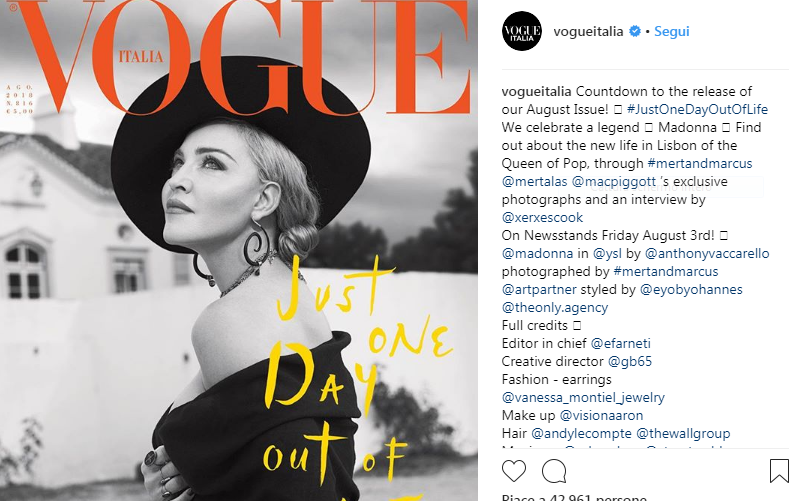This screenshot has height=501, width=796.
Task: Open the #JustOneDayOutOfLife hashtag
Action: (x=698, y=109)
